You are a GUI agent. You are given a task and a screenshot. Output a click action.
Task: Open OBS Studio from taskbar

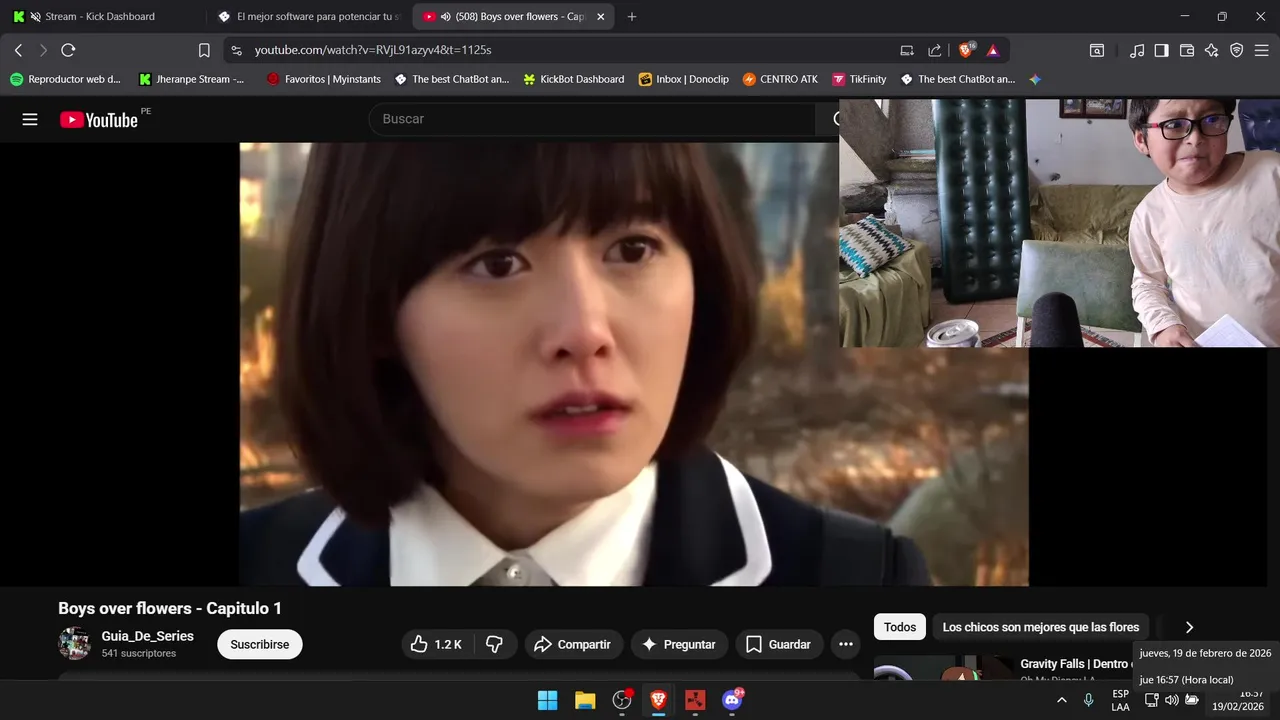[x=622, y=700]
